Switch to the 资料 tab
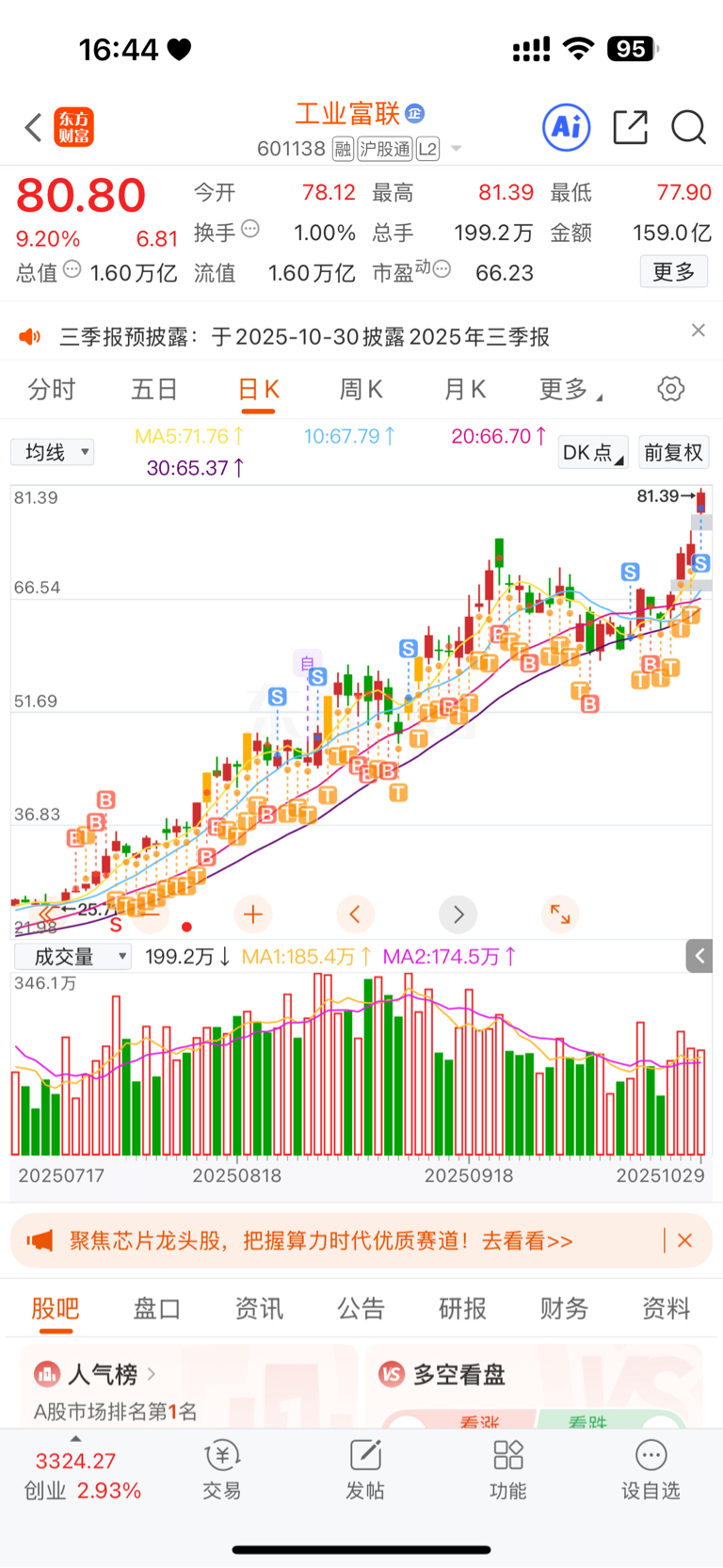Image resolution: width=723 pixels, height=1568 pixels. [666, 1308]
